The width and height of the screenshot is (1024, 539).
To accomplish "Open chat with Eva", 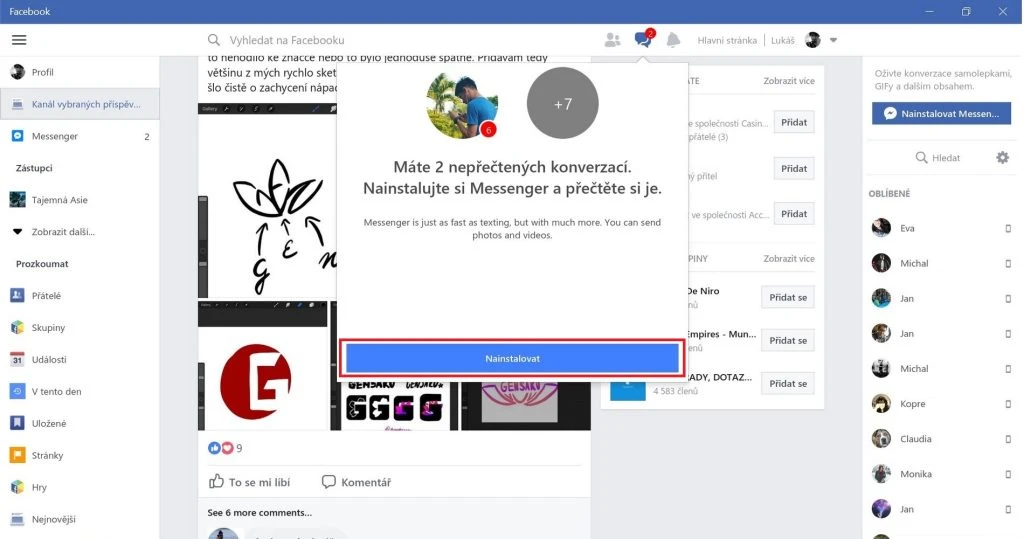I will tap(906, 228).
